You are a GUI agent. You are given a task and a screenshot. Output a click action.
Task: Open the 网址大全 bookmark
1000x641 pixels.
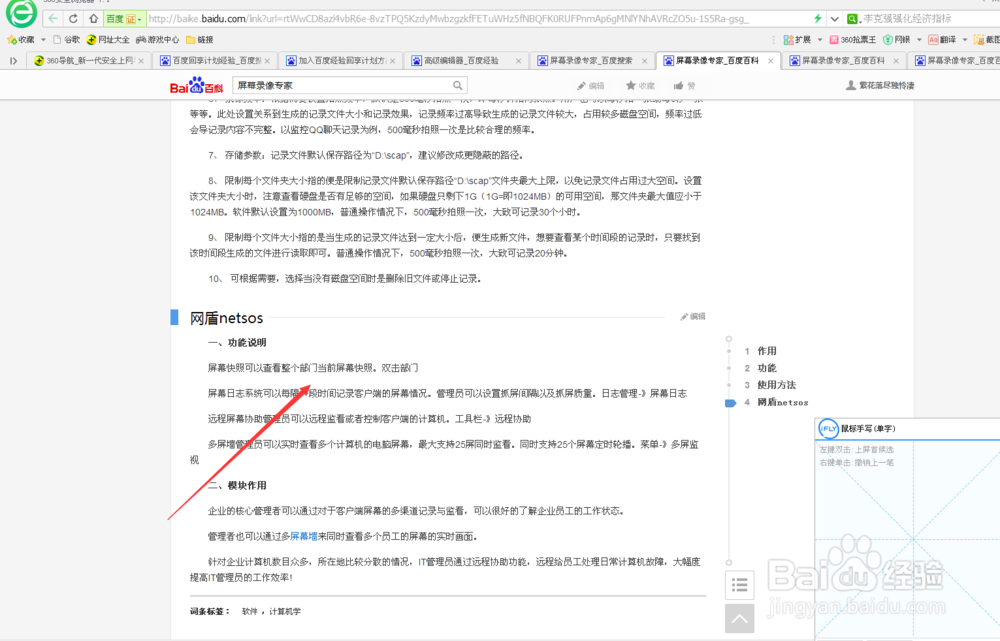pyautogui.click(x=108, y=40)
